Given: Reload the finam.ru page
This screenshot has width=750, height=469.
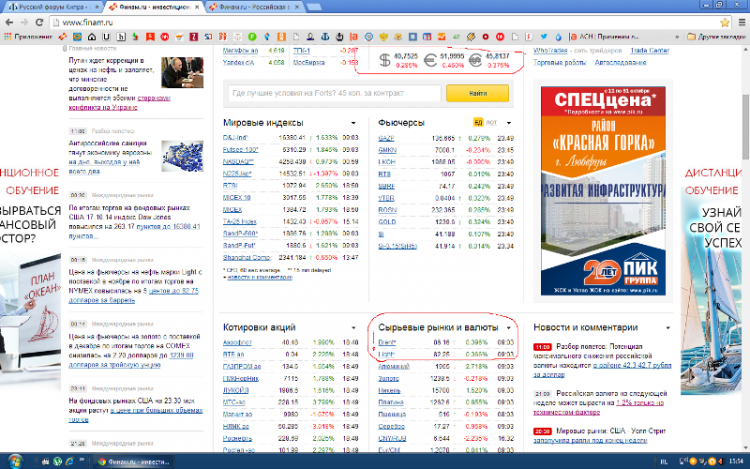Looking at the screenshot, I should [39, 22].
